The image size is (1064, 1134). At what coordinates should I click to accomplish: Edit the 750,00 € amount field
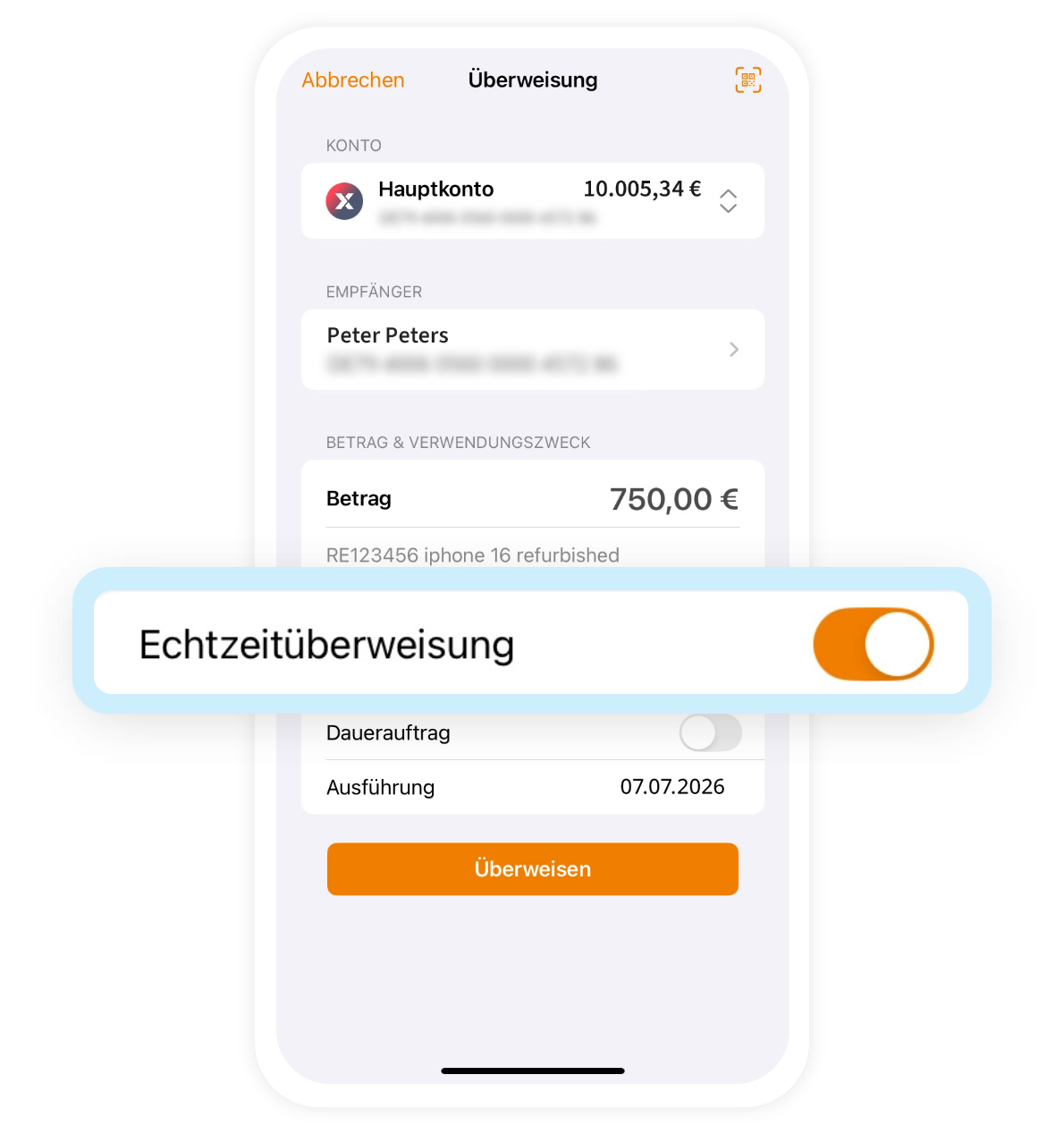click(674, 499)
